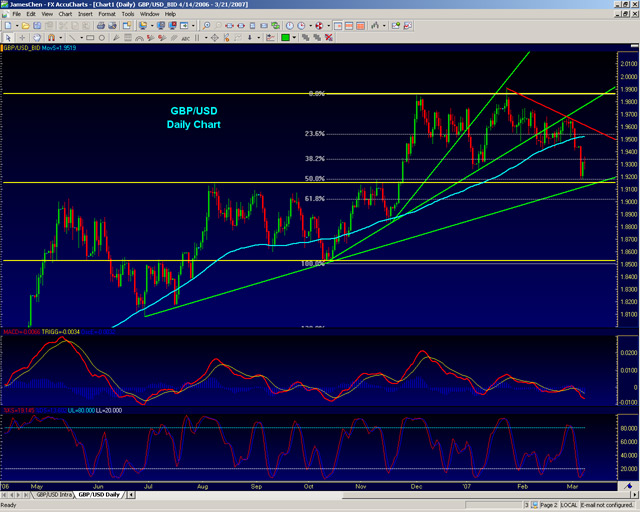640x512 pixels.
Task: Select the arrow pointer tool
Action: [x=7, y=36]
